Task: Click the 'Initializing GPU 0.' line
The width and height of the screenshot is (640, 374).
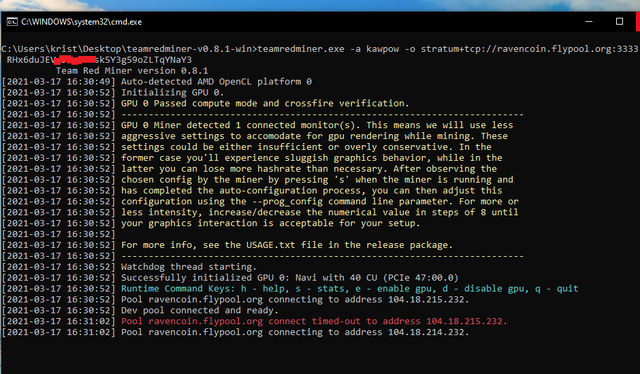Action: click(x=172, y=93)
